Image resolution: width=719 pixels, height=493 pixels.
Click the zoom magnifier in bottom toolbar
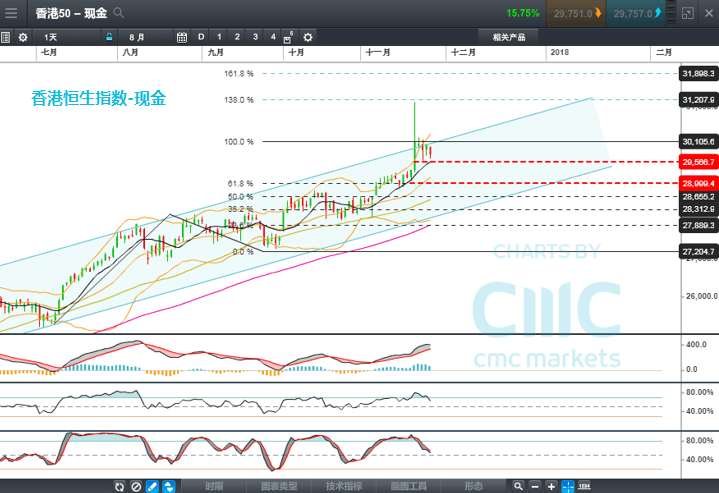pyautogui.click(x=518, y=486)
